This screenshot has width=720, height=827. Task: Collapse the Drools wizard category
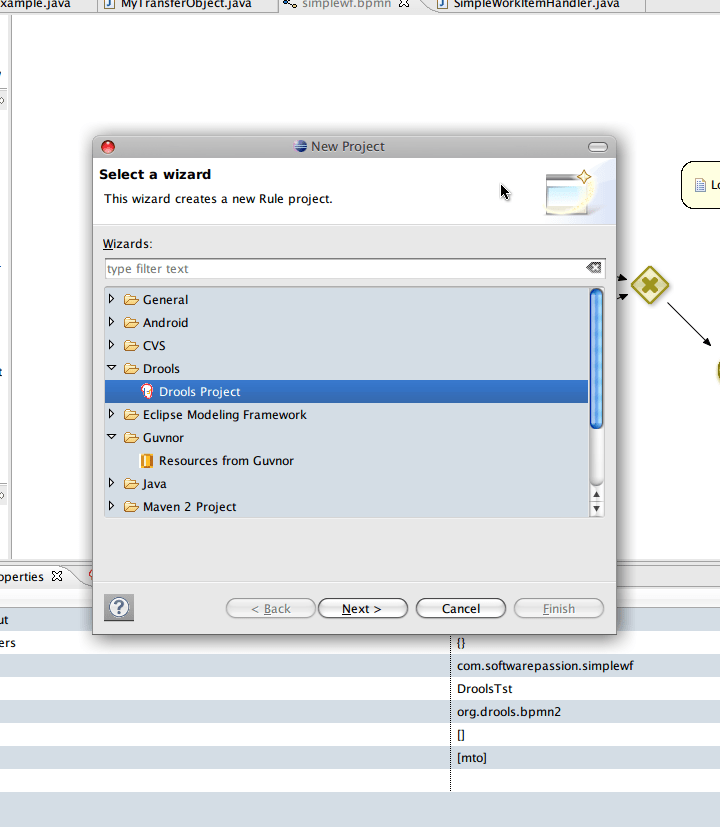point(111,368)
